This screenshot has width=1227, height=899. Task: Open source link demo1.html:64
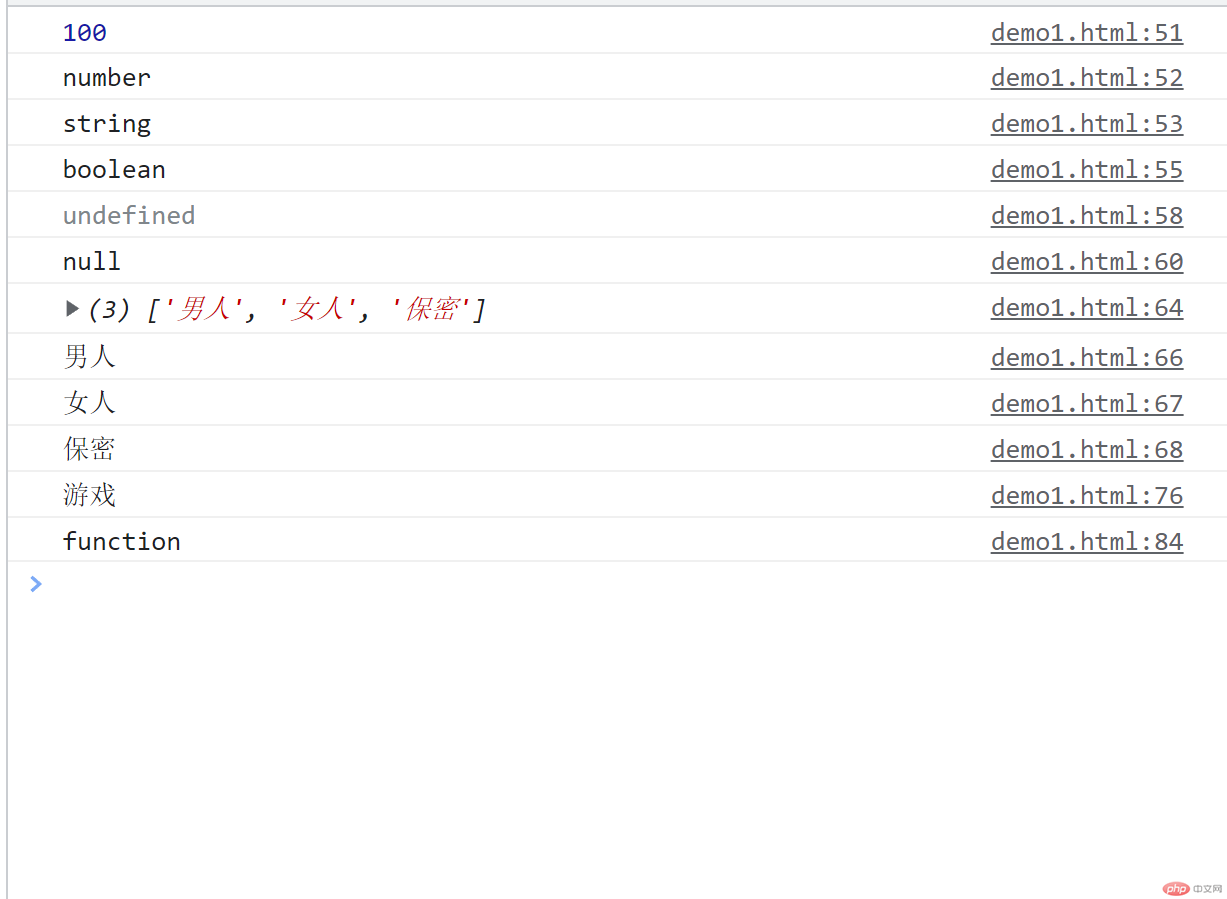tap(1087, 308)
